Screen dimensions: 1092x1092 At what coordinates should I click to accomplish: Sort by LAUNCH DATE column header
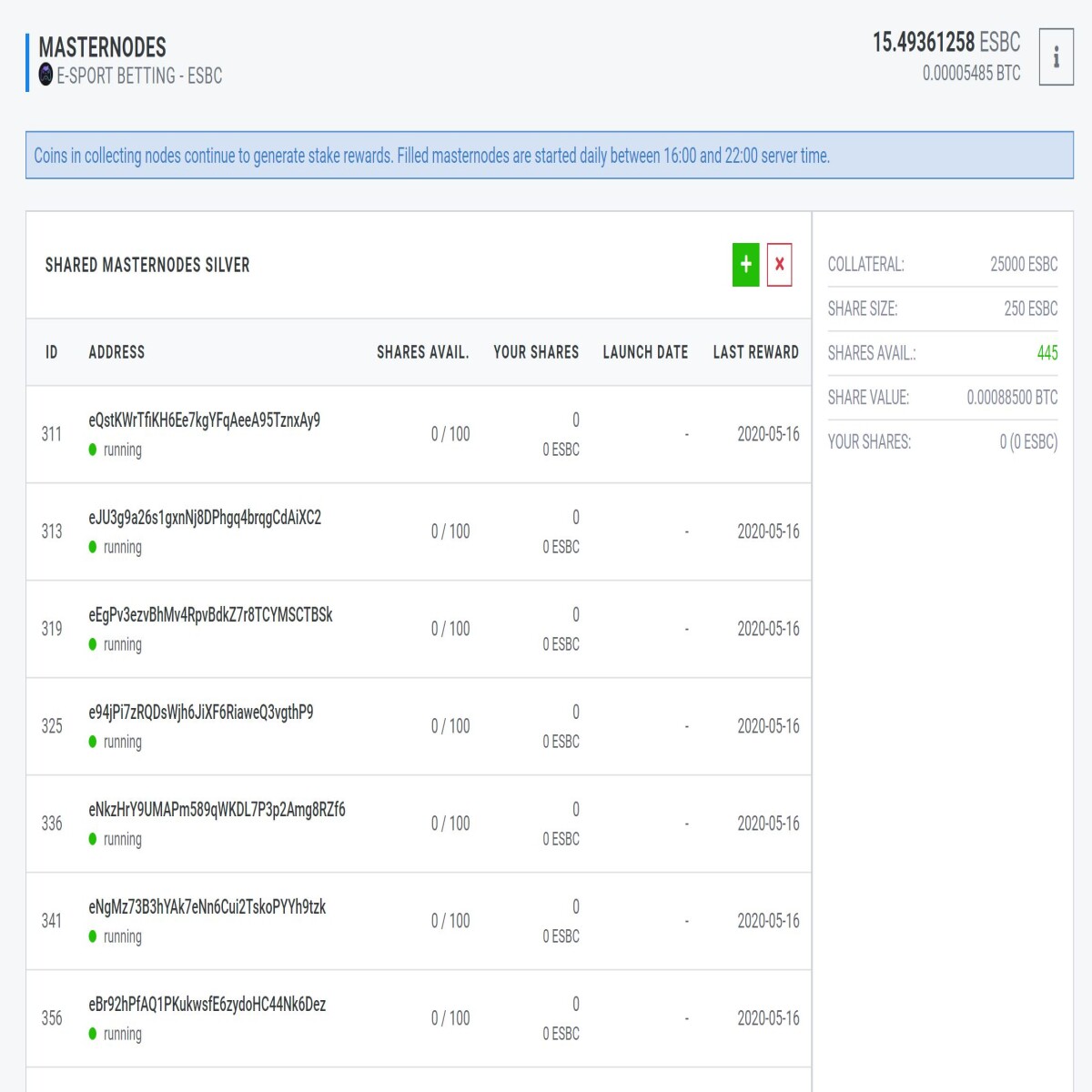(x=645, y=352)
